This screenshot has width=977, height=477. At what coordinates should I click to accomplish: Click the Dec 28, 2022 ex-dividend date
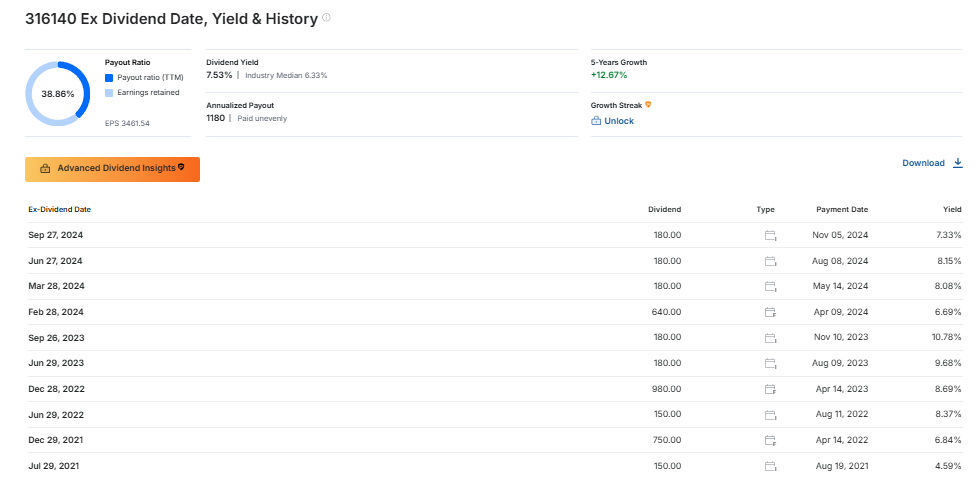coord(56,389)
